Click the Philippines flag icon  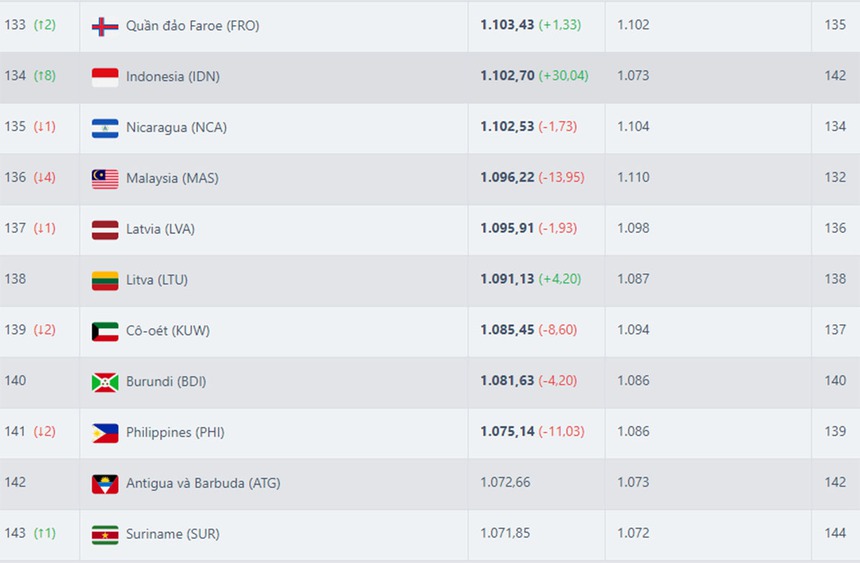pos(105,433)
